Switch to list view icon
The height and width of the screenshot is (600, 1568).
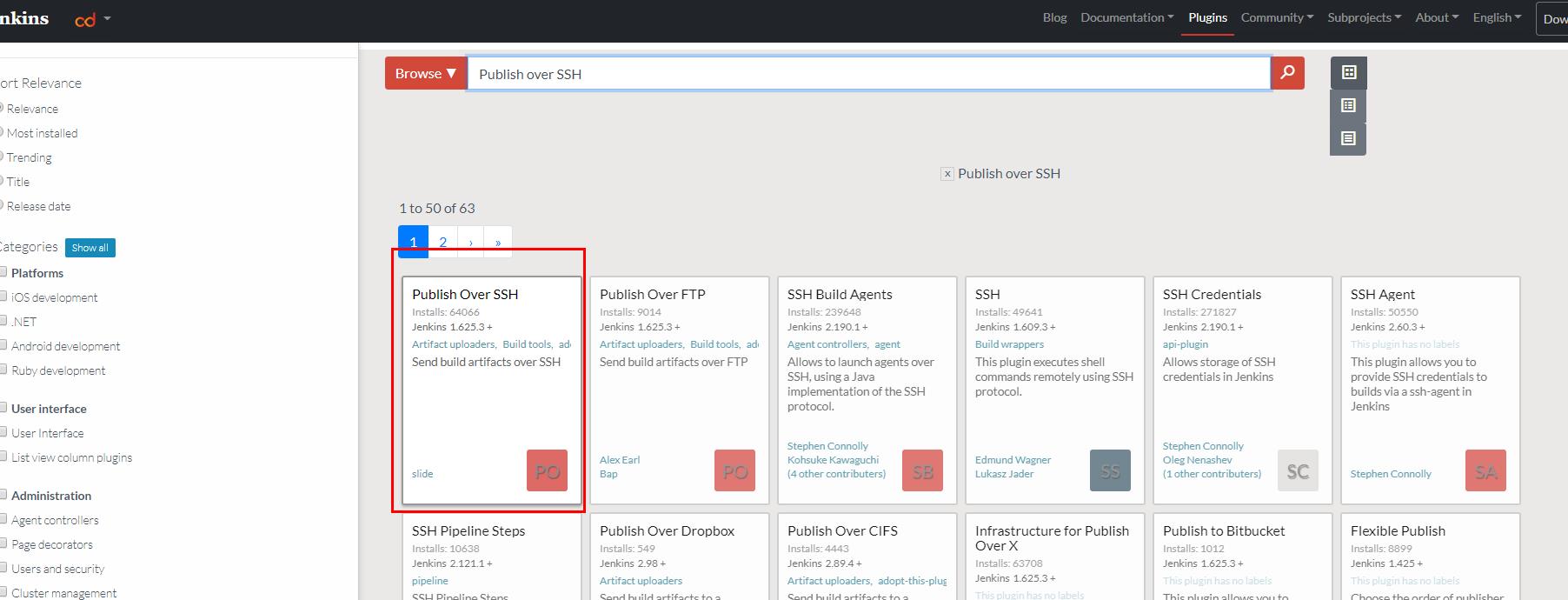[x=1348, y=105]
